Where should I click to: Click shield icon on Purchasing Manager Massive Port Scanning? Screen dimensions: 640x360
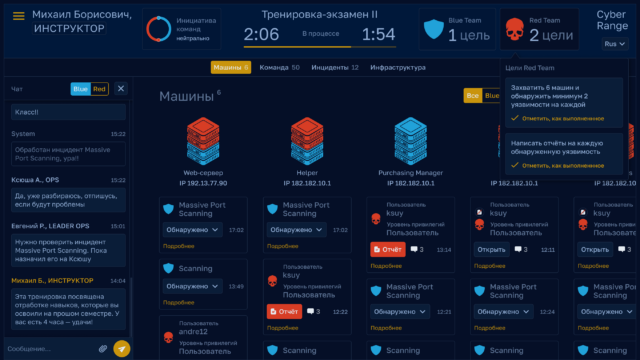[376, 291]
